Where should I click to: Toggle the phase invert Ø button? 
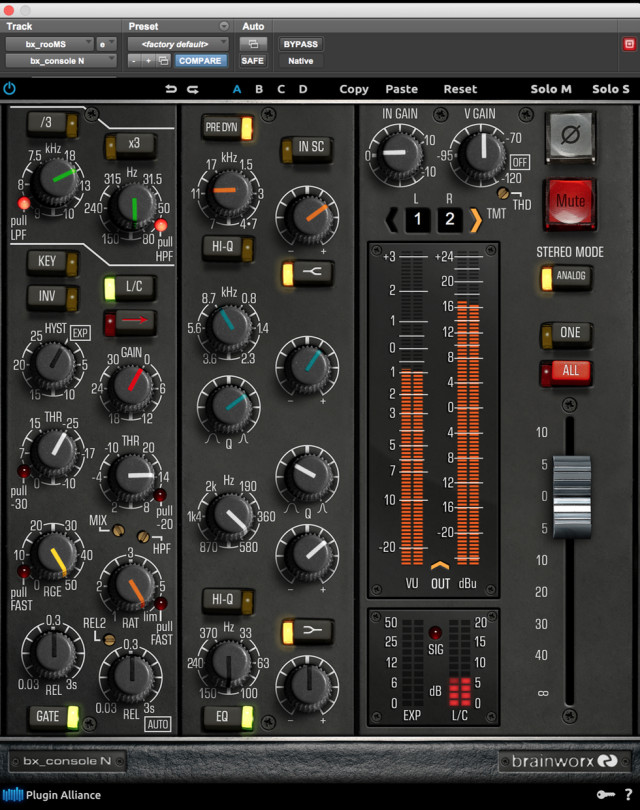[x=570, y=138]
